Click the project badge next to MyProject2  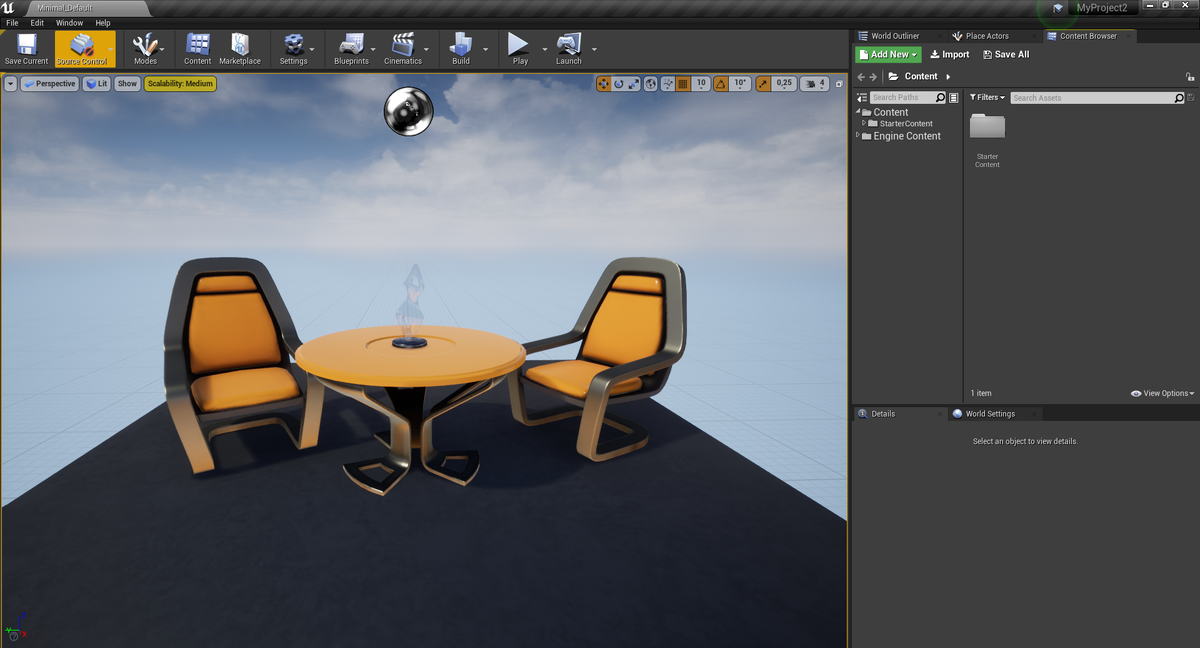click(x=1058, y=8)
